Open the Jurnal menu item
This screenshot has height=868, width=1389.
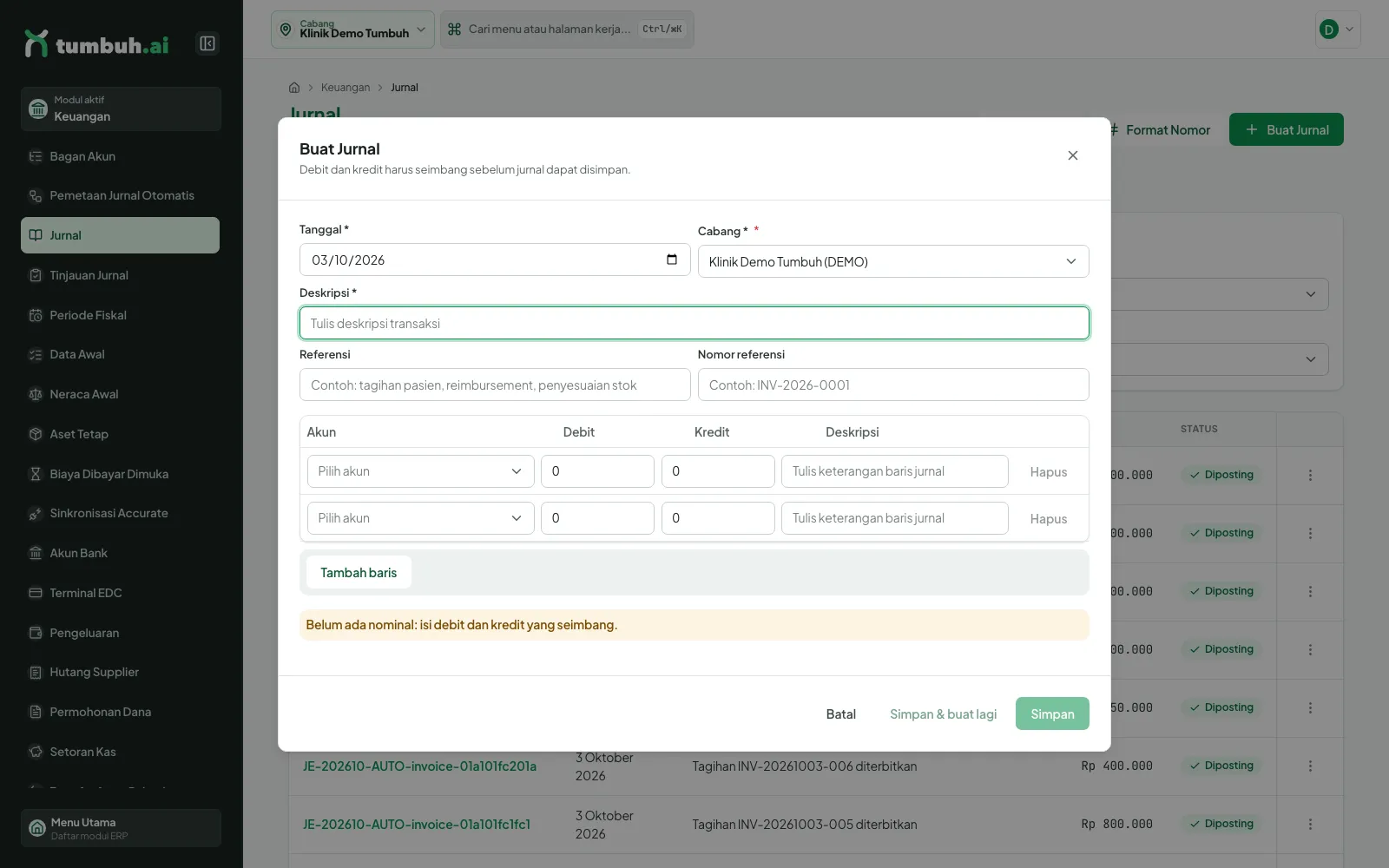pos(120,235)
